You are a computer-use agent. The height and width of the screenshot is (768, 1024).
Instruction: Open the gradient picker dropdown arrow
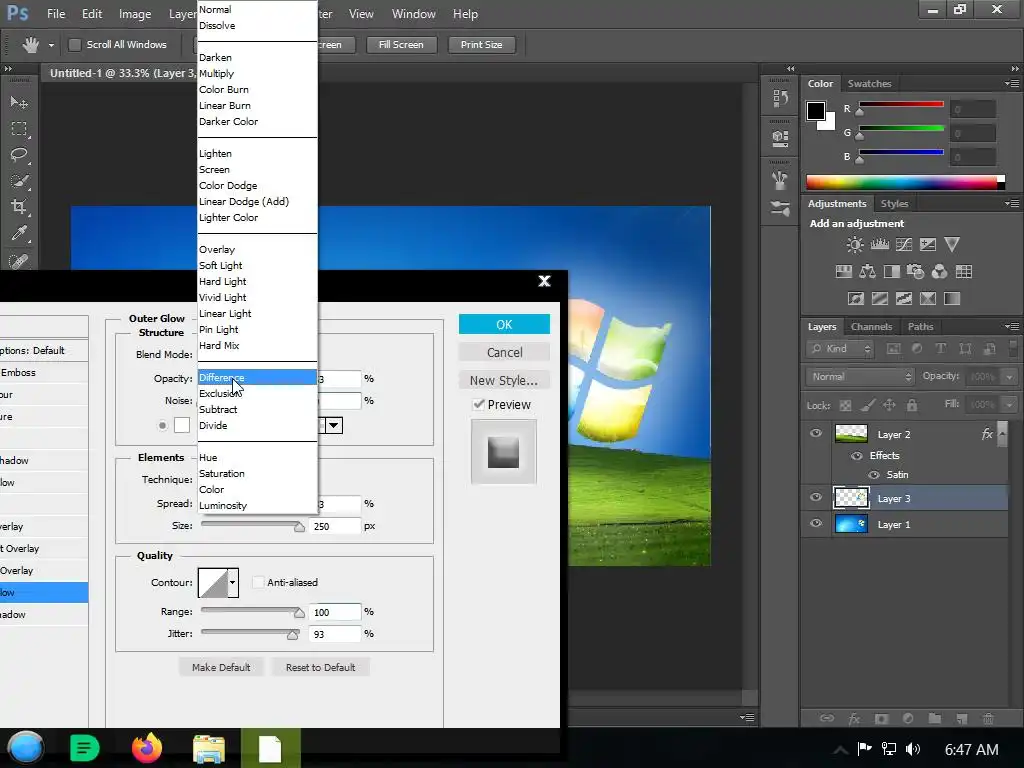(x=334, y=426)
